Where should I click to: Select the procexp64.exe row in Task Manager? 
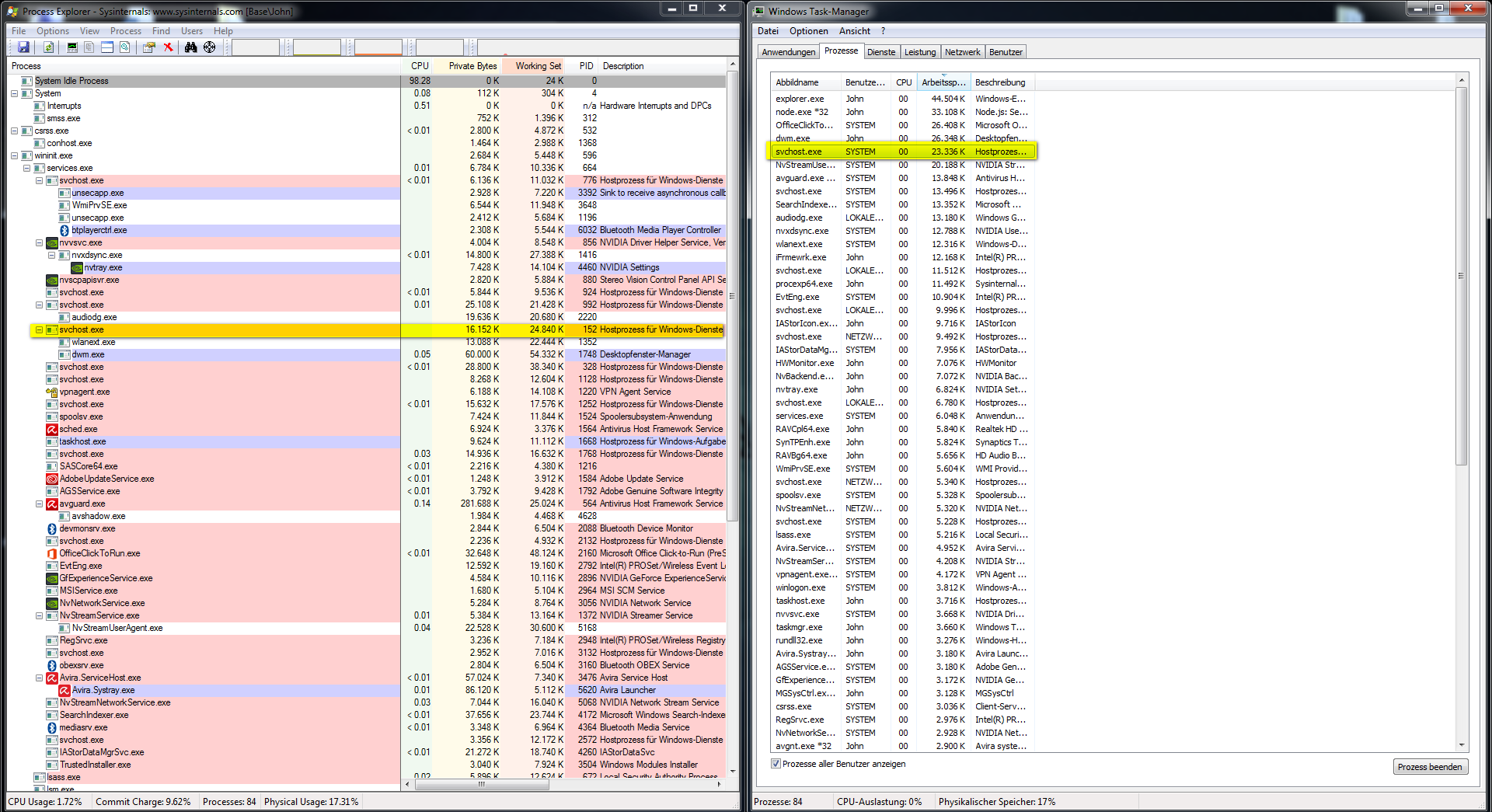pos(904,284)
